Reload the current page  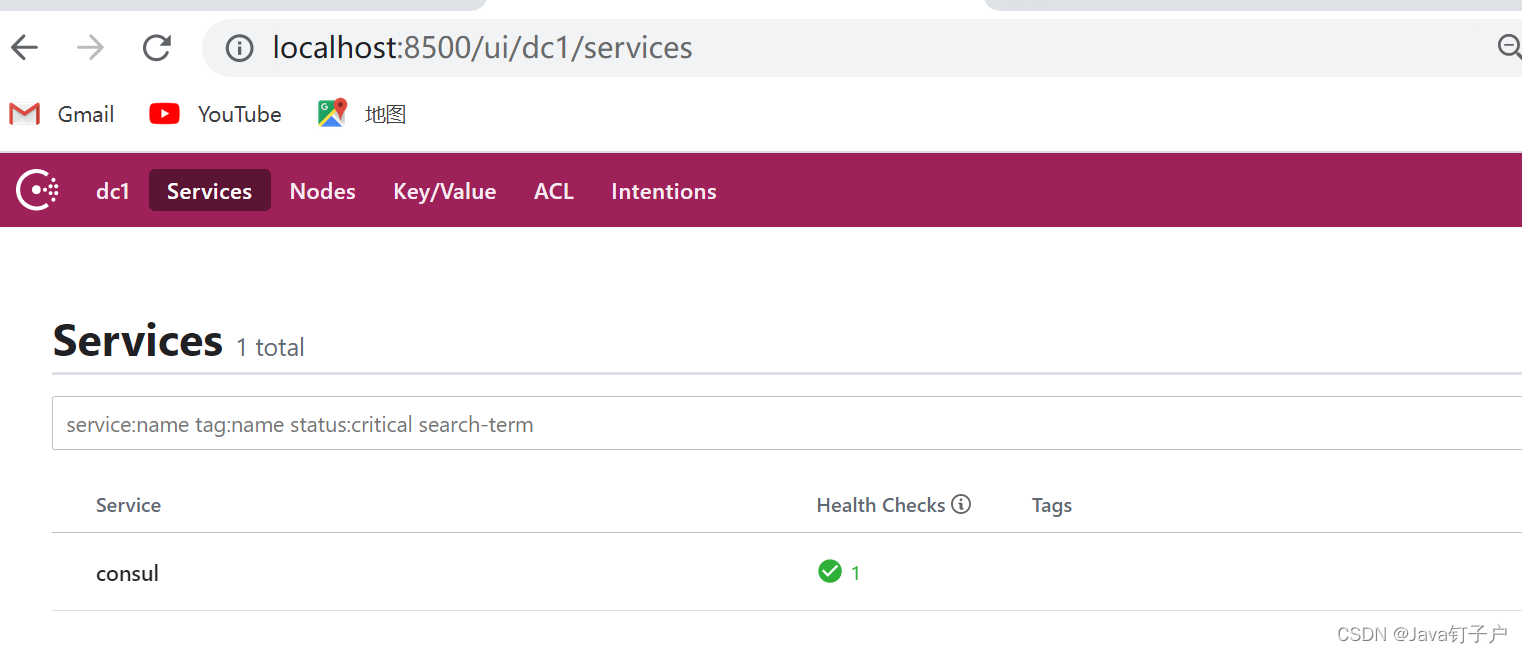(157, 47)
